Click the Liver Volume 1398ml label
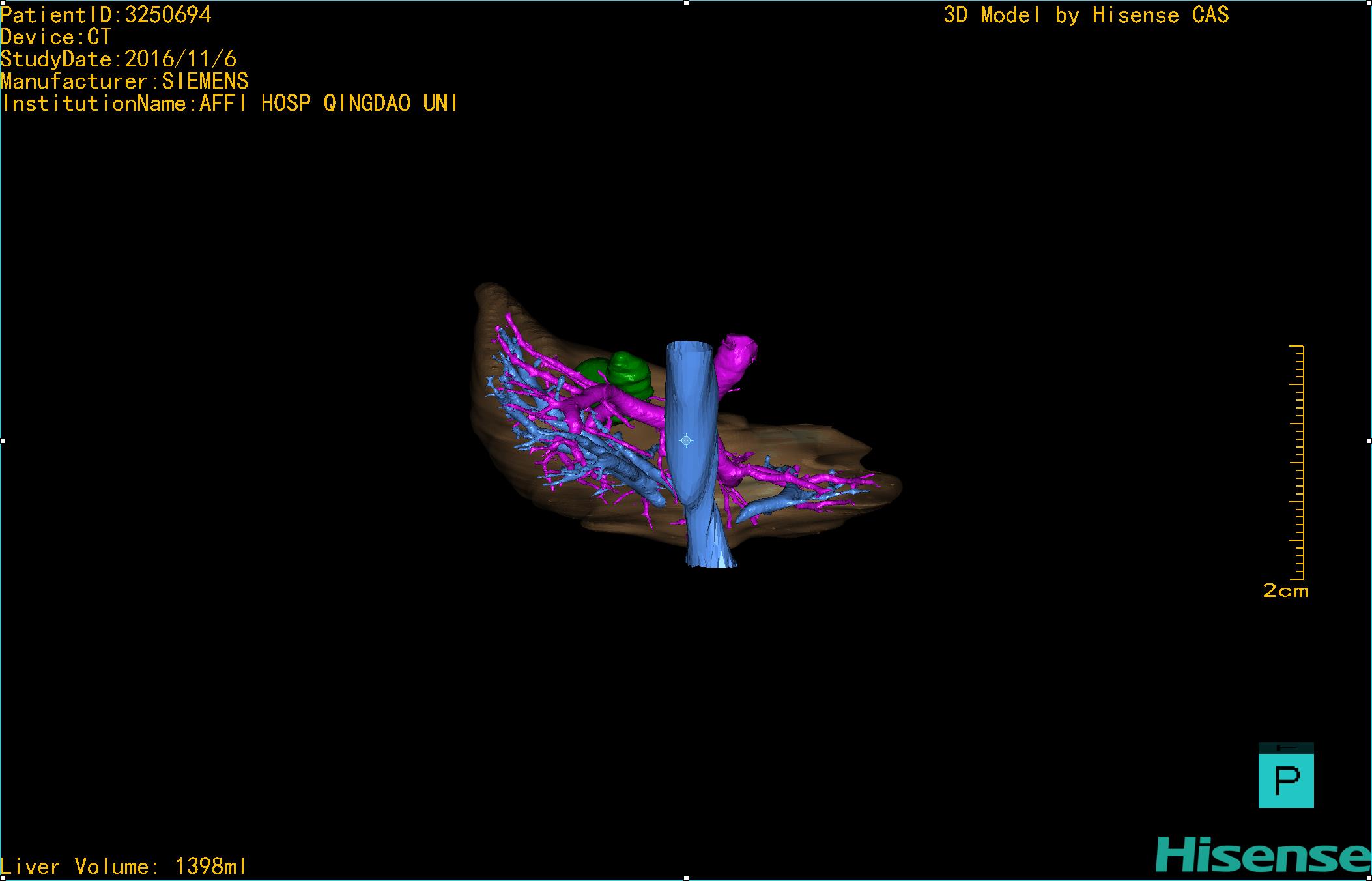 124,867
